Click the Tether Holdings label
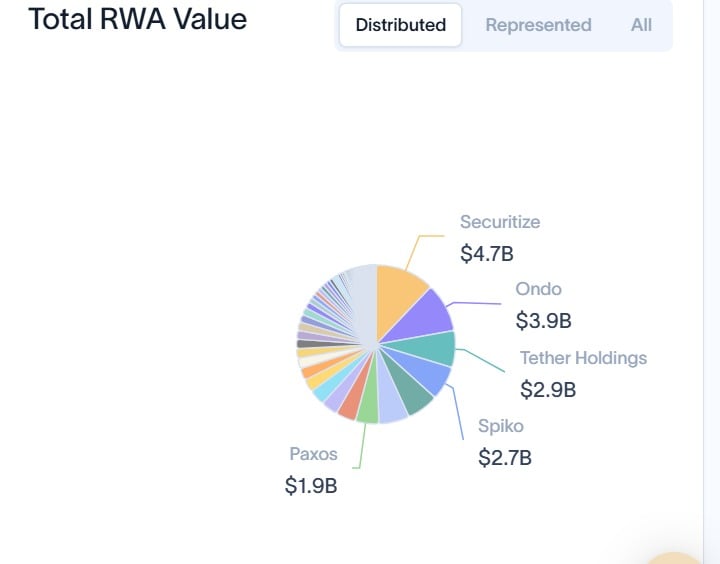Viewport: 720px width, 564px height. coord(583,358)
